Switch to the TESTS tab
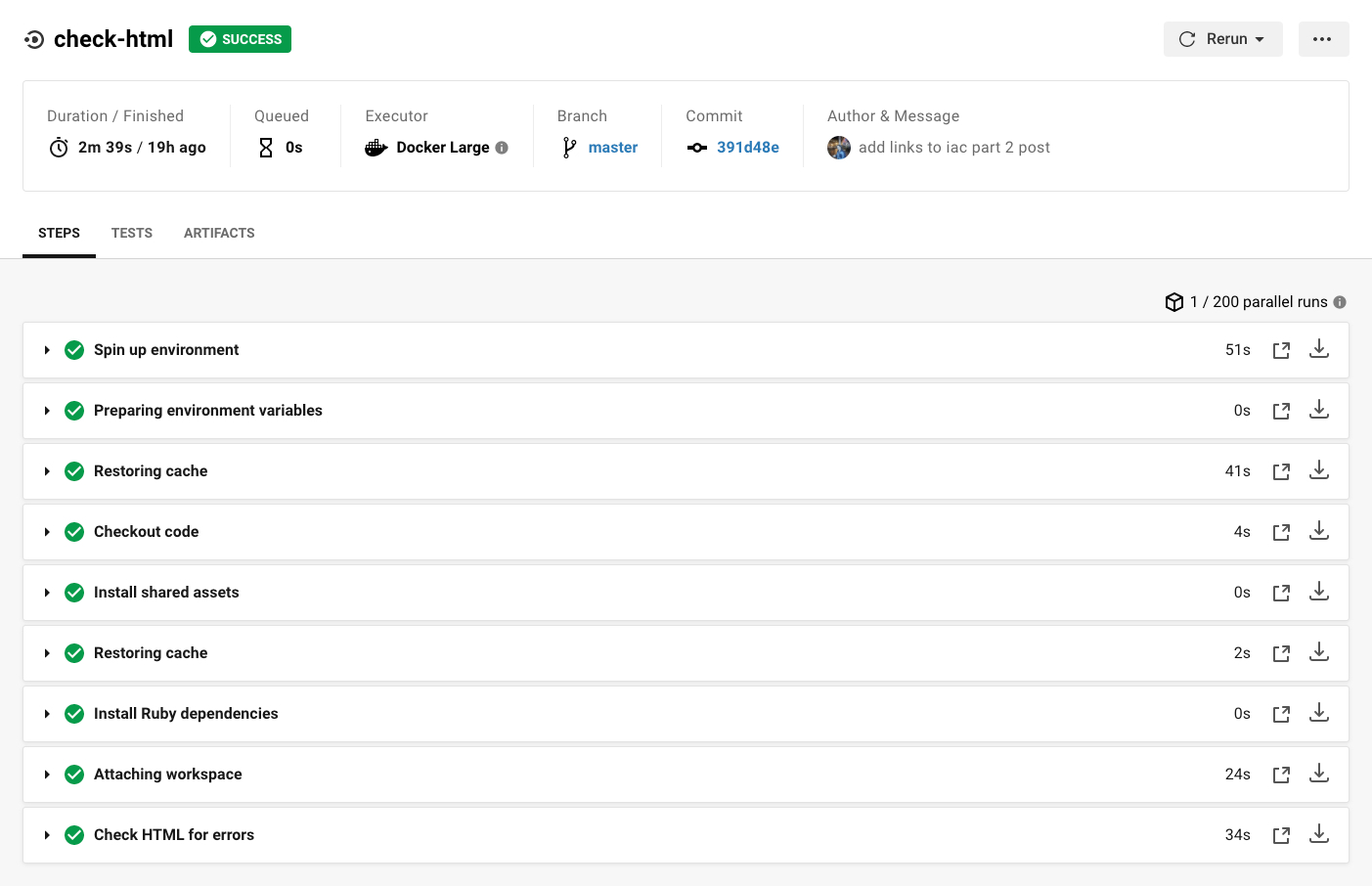This screenshot has width=1372, height=886. (131, 233)
